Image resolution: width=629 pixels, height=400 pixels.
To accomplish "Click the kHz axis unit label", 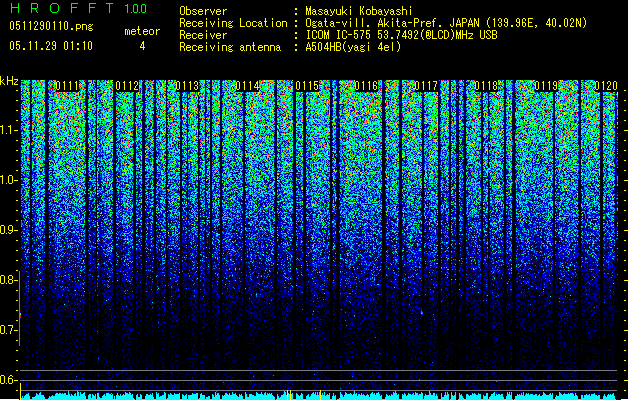I will coord(9,81).
